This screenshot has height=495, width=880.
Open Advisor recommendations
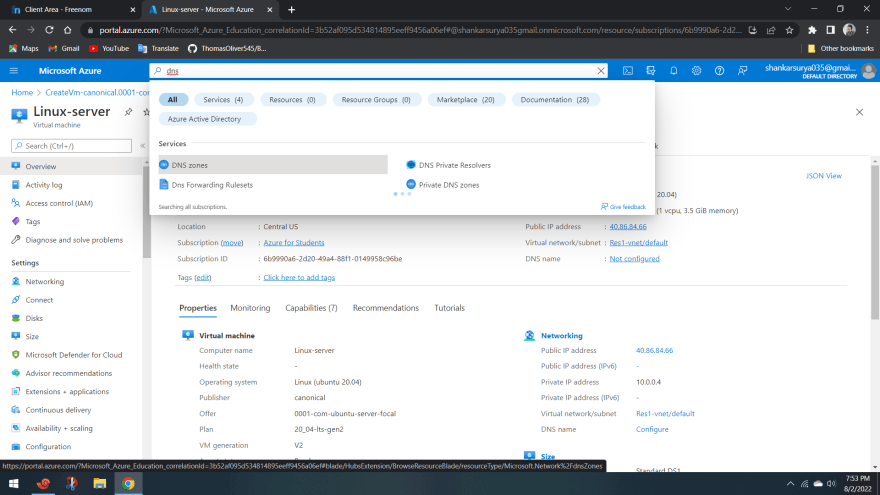click(68, 373)
